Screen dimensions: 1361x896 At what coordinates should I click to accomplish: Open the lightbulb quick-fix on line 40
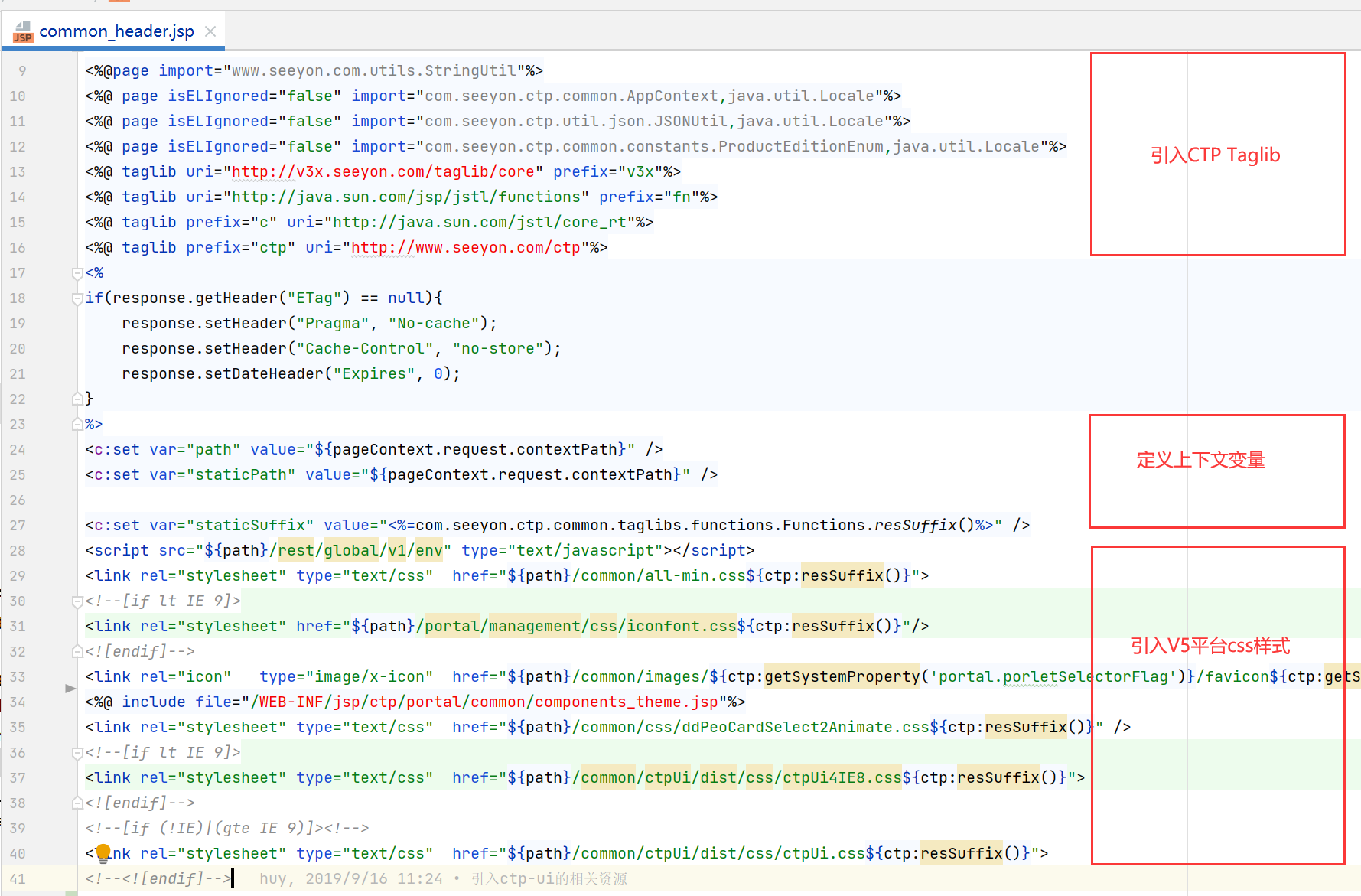pos(103,853)
